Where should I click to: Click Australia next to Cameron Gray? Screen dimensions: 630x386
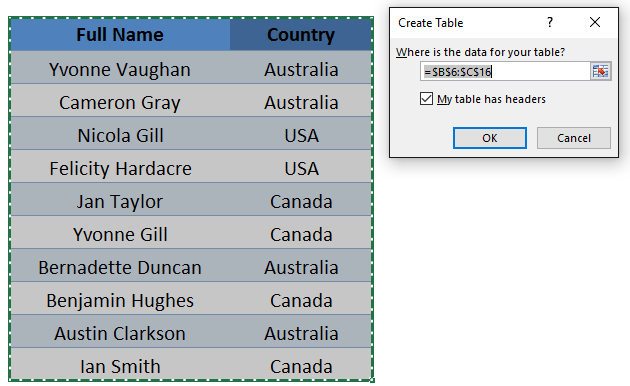pos(301,101)
